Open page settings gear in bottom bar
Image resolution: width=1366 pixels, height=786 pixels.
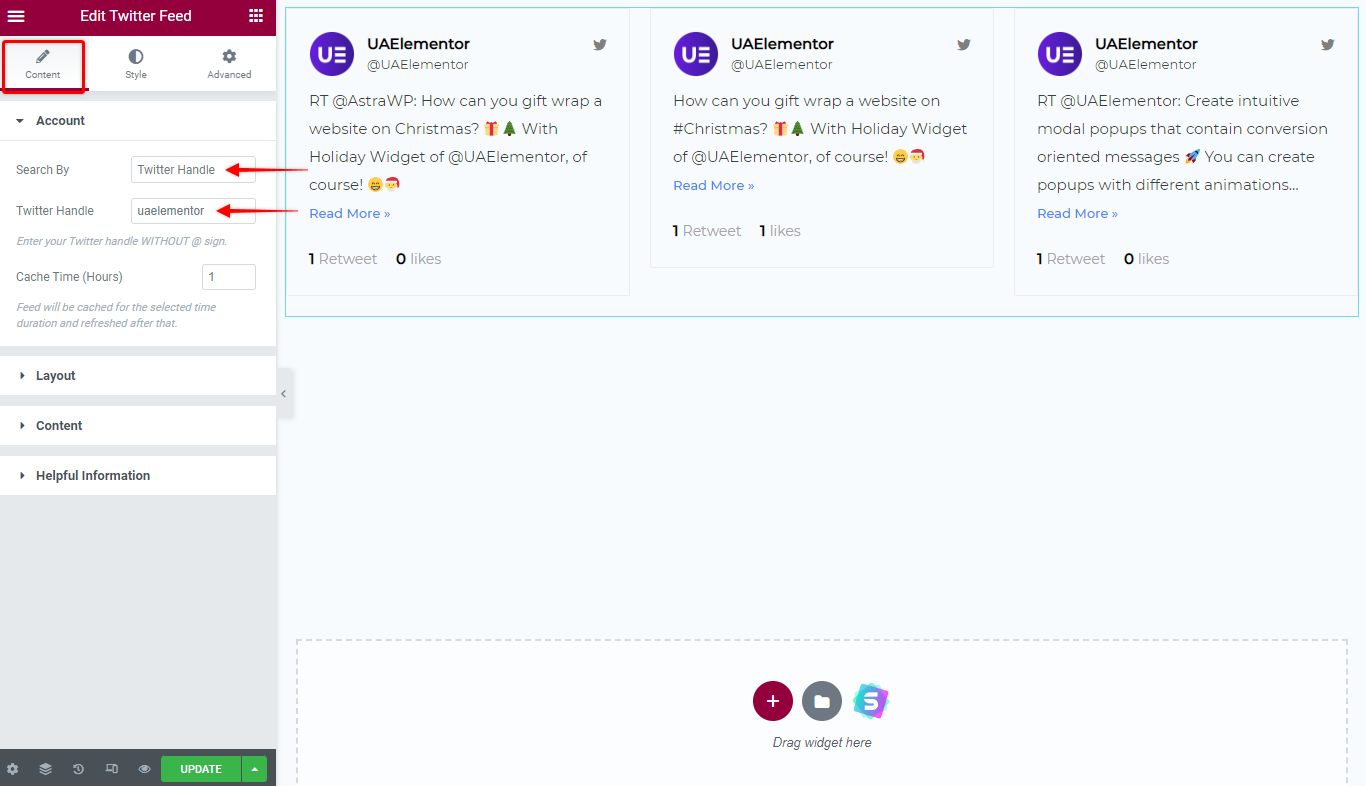(13, 769)
